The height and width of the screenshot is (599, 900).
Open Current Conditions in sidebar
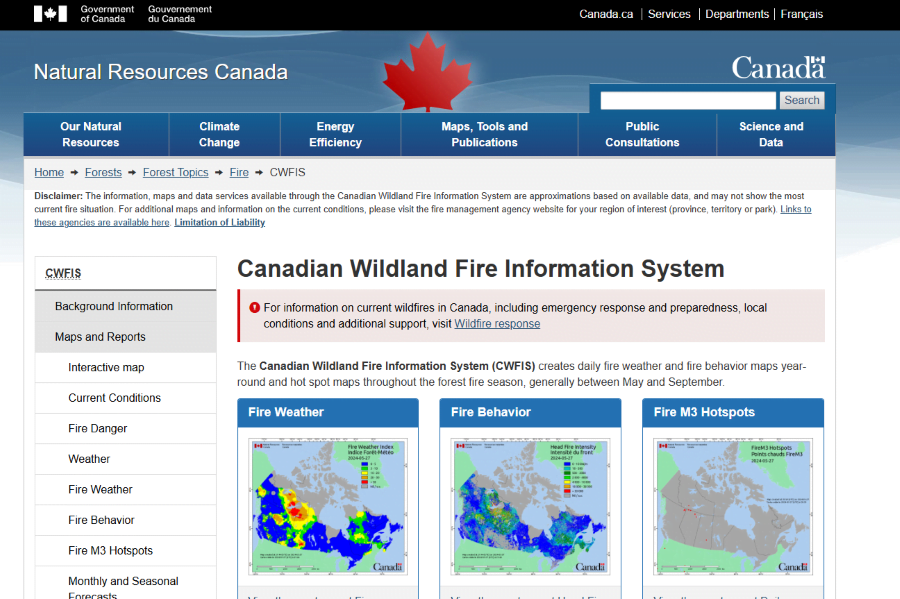(126, 398)
